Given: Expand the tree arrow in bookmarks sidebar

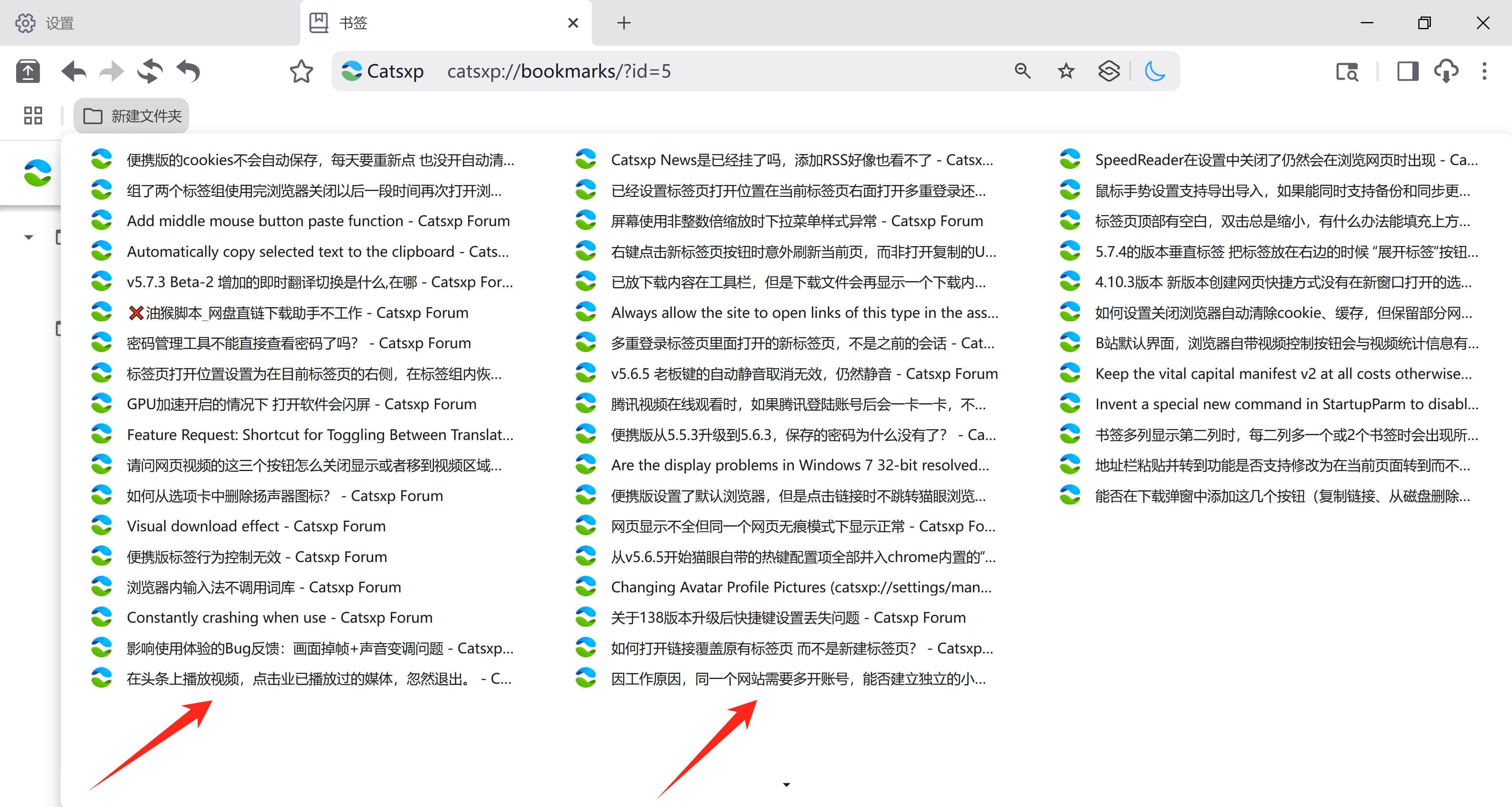Looking at the screenshot, I should coord(28,238).
